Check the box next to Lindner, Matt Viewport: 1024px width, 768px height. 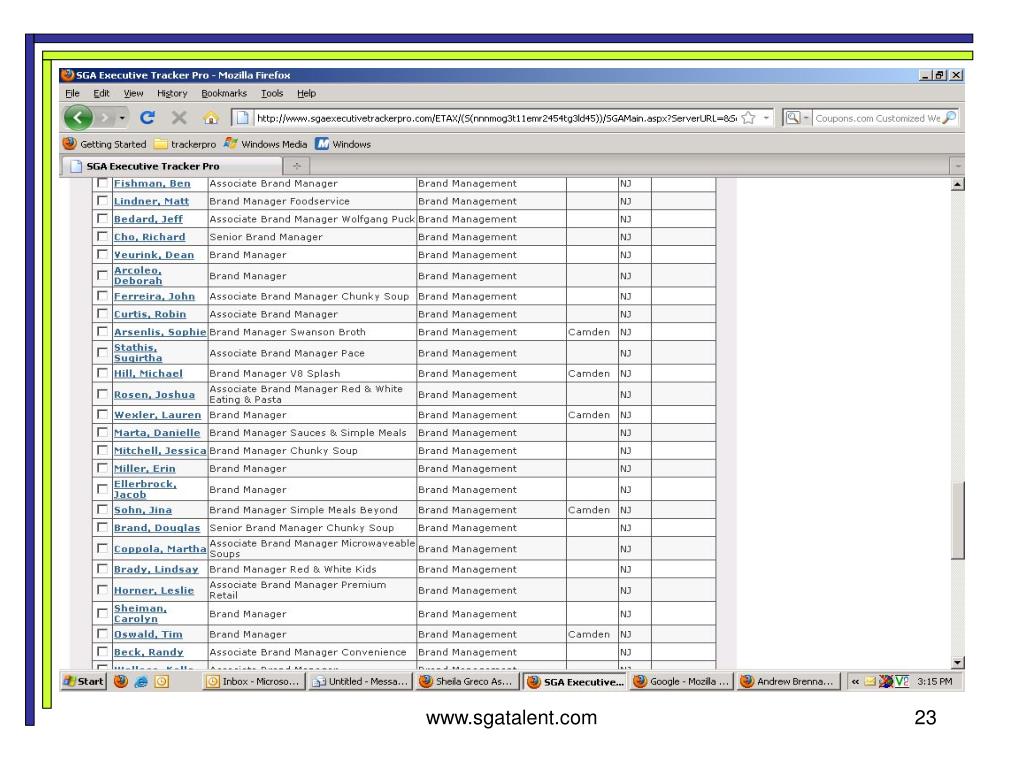102,200
